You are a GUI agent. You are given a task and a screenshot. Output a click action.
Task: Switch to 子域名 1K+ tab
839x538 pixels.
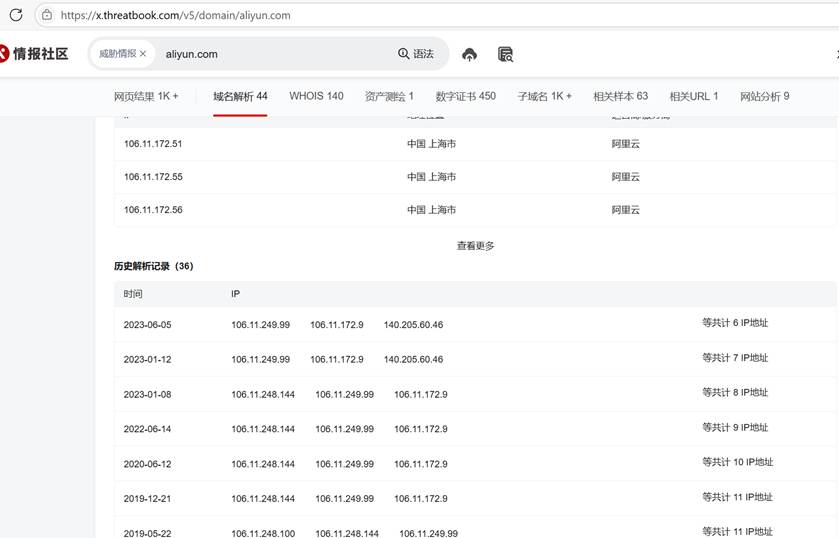tap(545, 96)
